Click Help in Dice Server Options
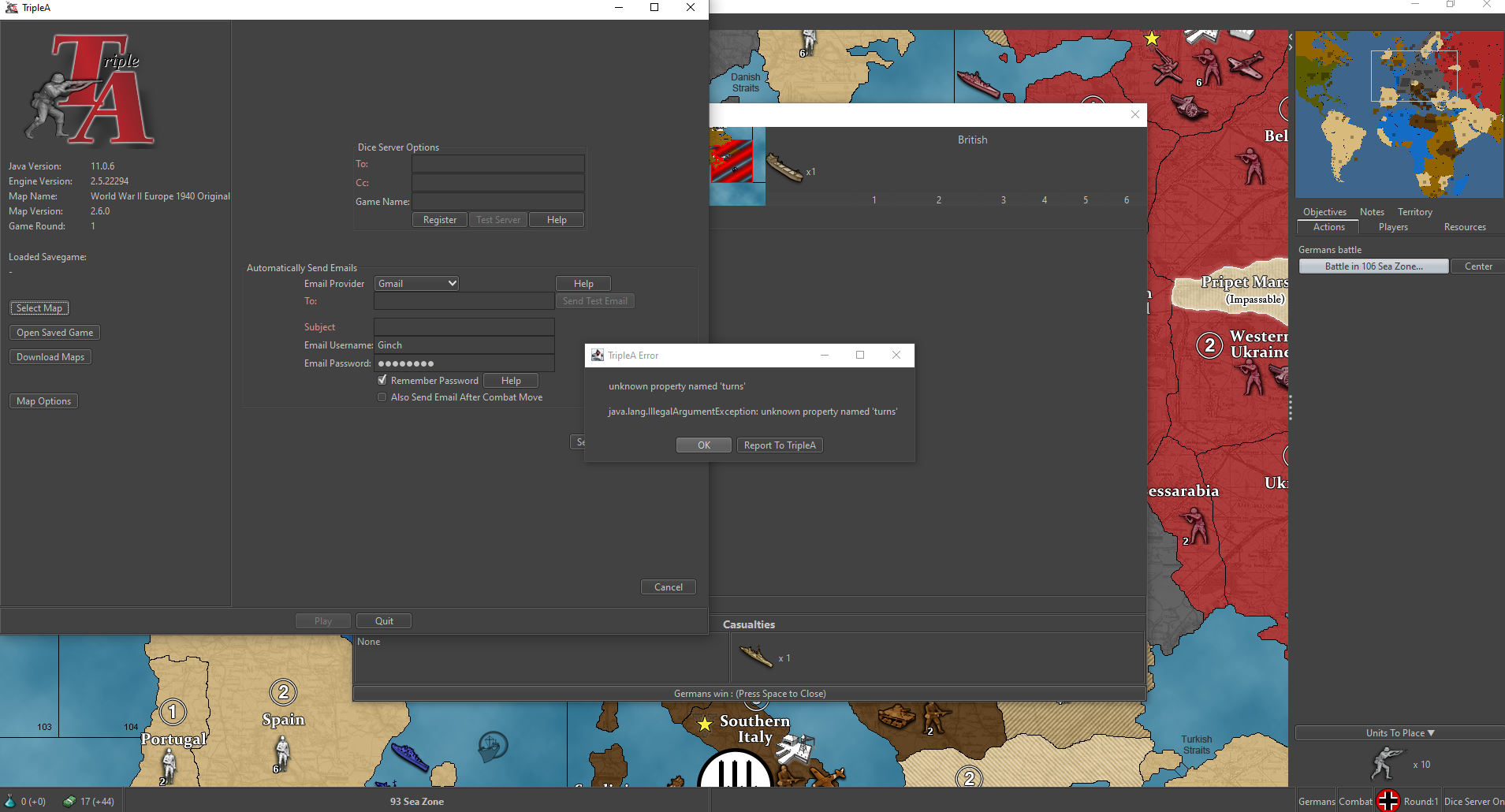1505x812 pixels. (x=557, y=220)
